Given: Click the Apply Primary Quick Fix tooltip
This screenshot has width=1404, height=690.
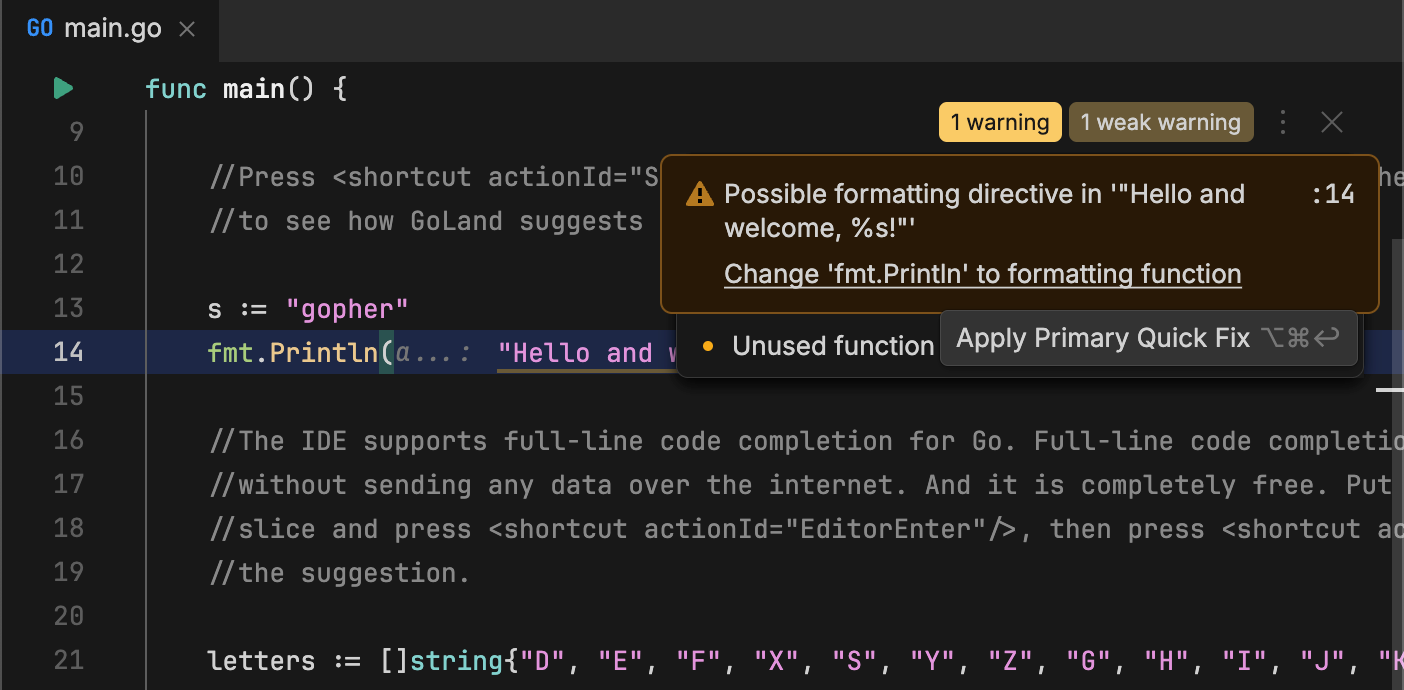Looking at the screenshot, I should tap(1147, 338).
